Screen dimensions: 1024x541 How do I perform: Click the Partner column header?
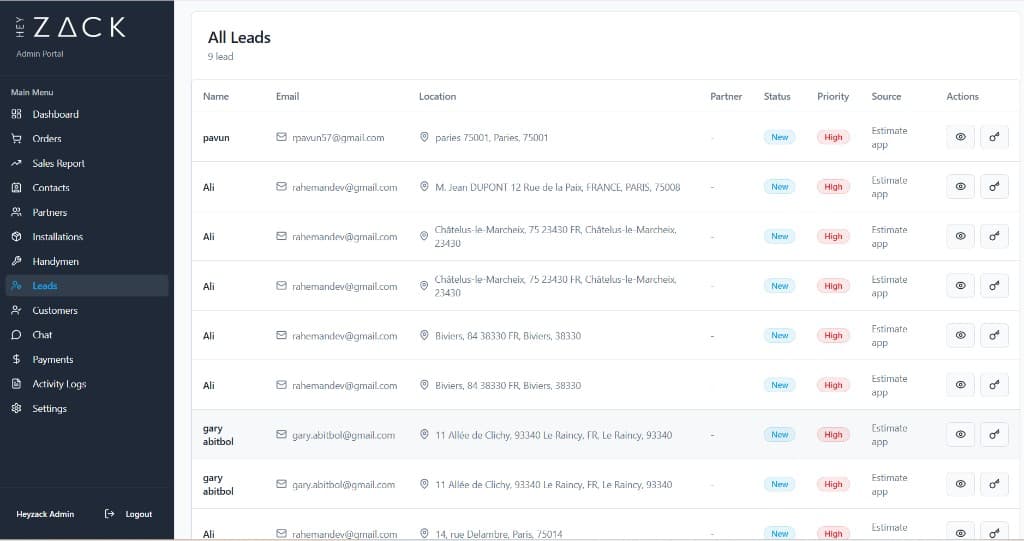coord(726,96)
